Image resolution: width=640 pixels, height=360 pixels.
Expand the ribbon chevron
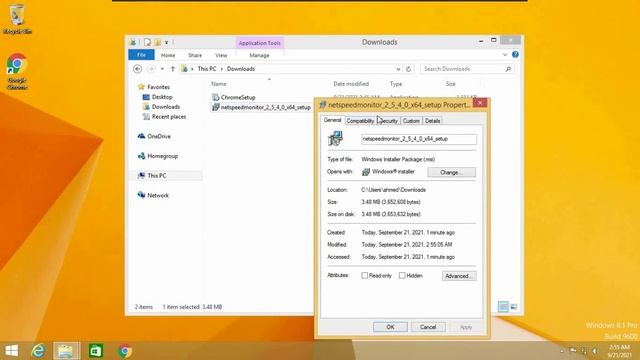(504, 55)
